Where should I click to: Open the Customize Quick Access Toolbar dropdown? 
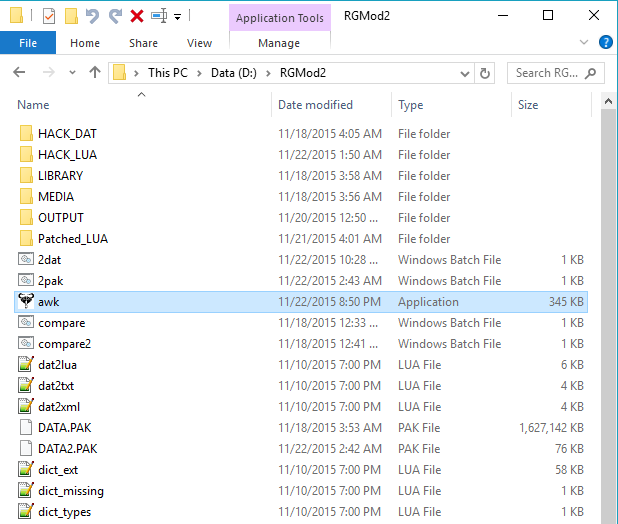coord(178,17)
